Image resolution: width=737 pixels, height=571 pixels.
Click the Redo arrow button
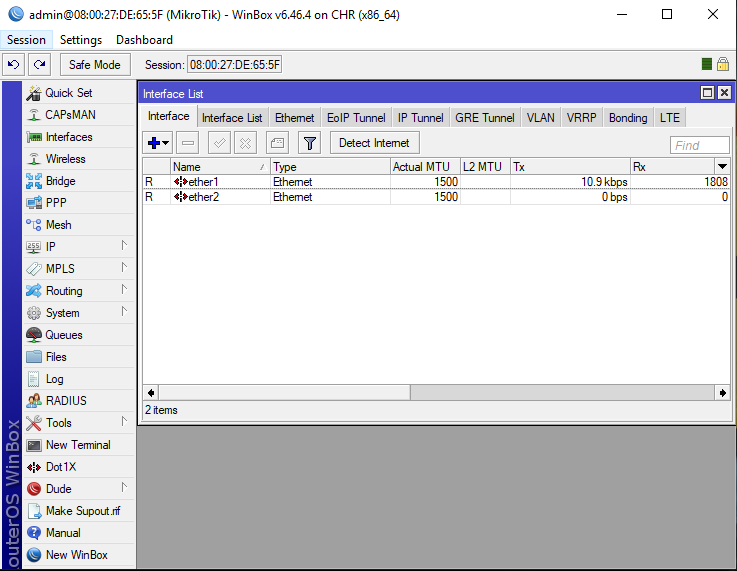pyautogui.click(x=39, y=64)
